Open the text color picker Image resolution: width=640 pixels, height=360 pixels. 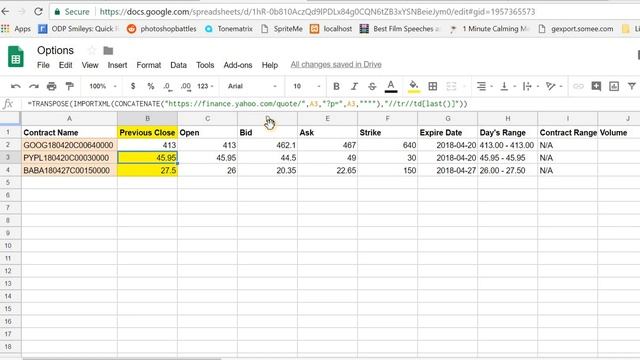click(x=391, y=86)
